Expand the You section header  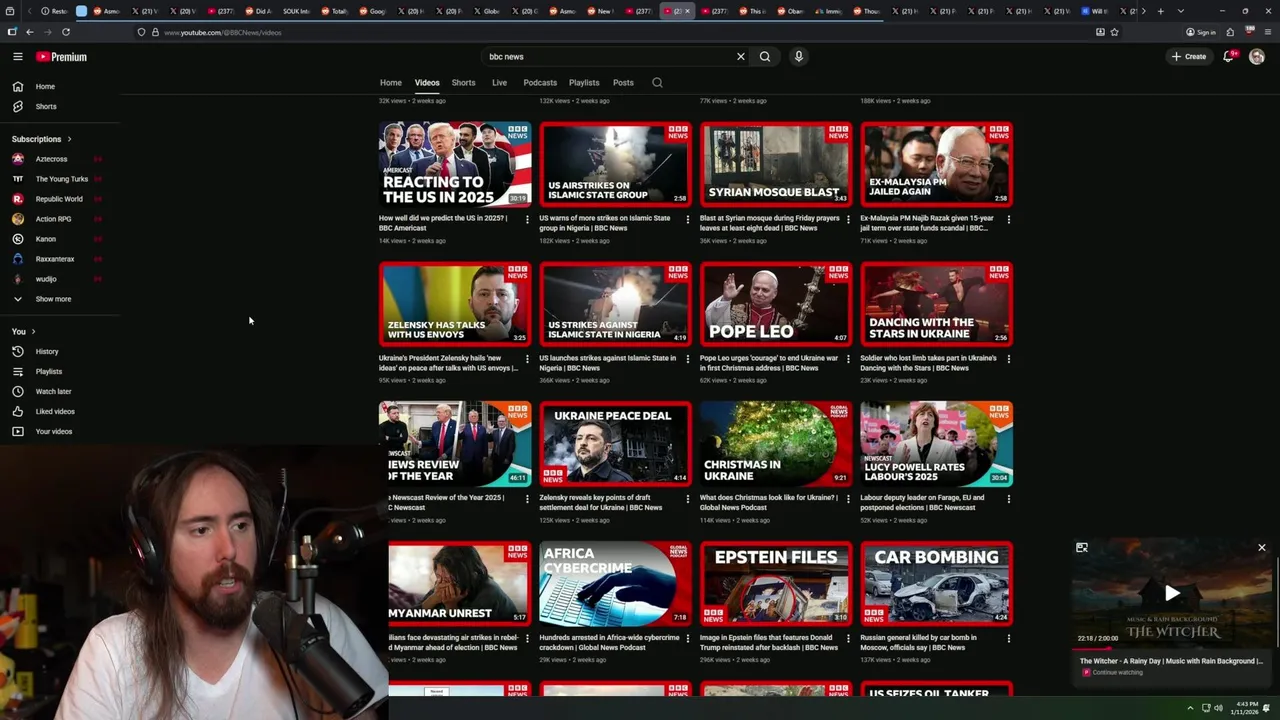pyautogui.click(x=24, y=331)
